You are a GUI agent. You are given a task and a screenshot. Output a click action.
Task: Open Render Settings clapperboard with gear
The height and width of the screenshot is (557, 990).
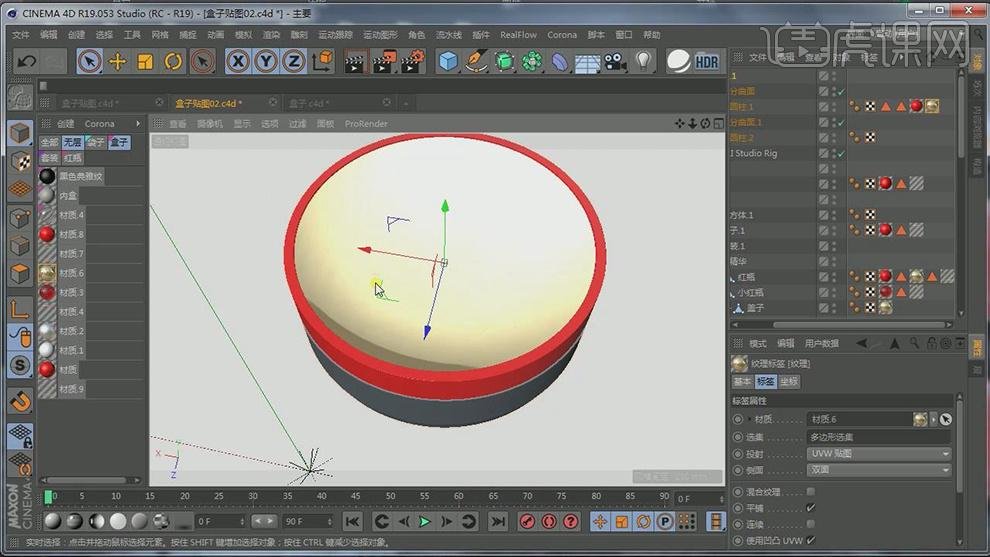tap(412, 61)
